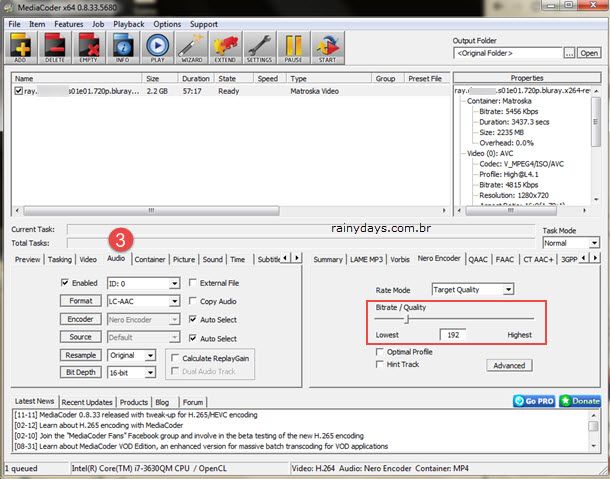The image size is (610, 479).
Task: Switch to the QAAC encoder tab
Action: click(x=478, y=260)
